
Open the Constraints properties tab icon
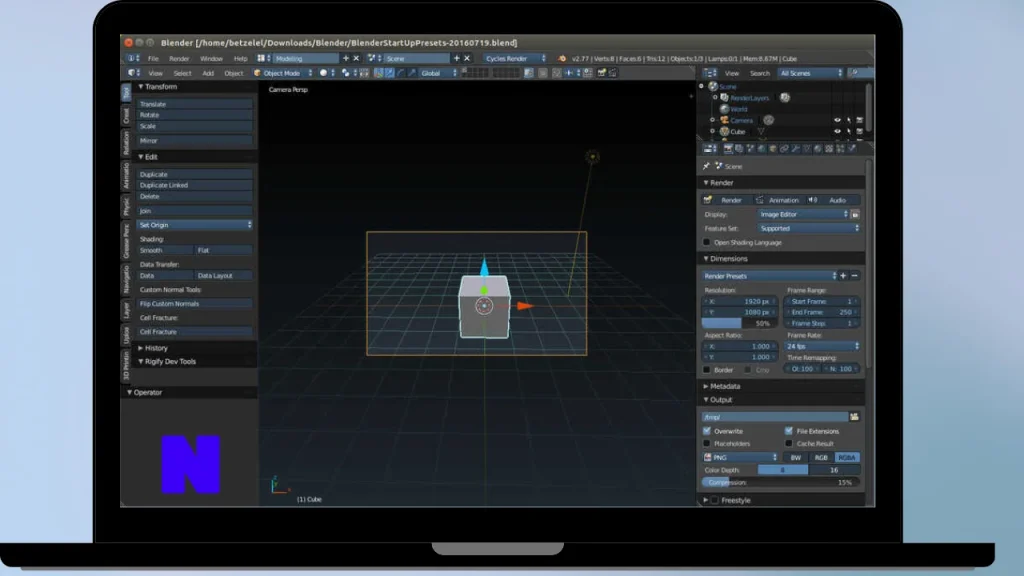784,149
